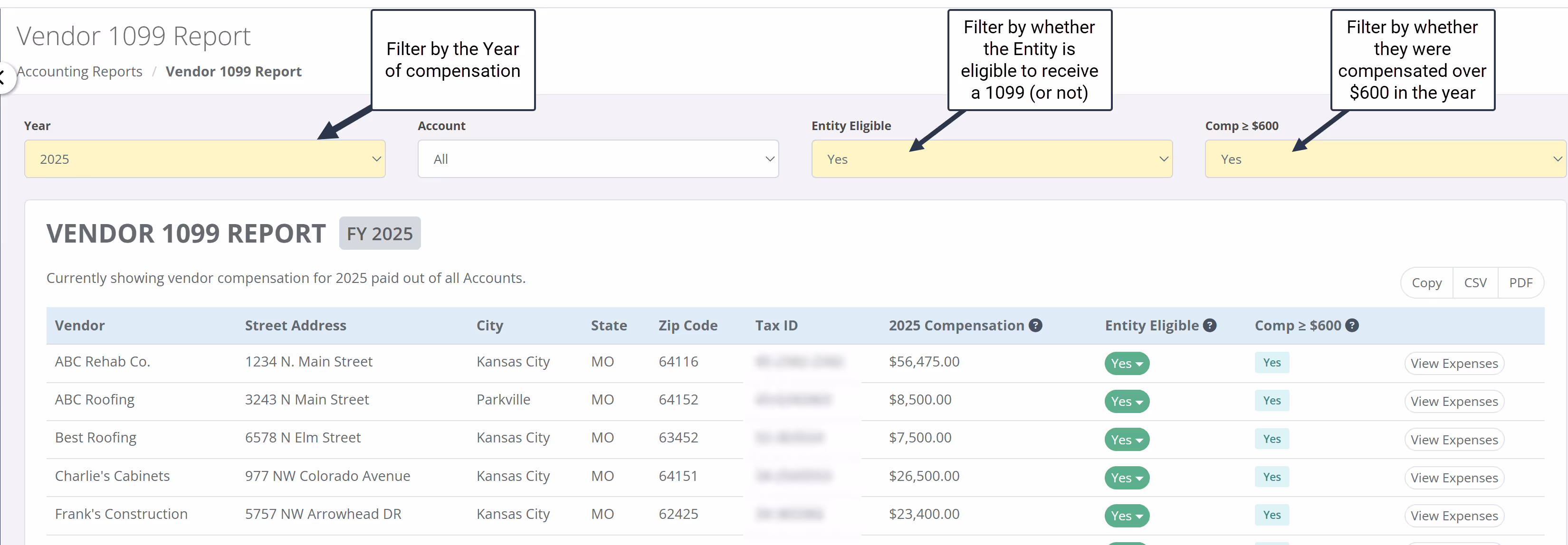The image size is (1568, 545).
Task: View Expenses for ABC Roofing
Action: [x=1453, y=402]
